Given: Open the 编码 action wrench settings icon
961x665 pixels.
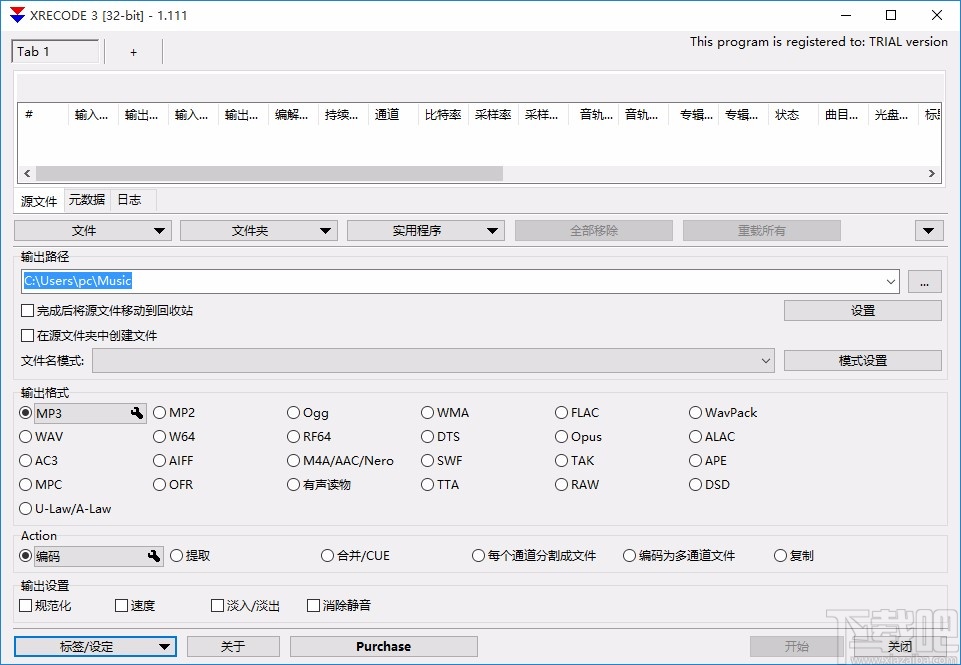Looking at the screenshot, I should tap(154, 556).
